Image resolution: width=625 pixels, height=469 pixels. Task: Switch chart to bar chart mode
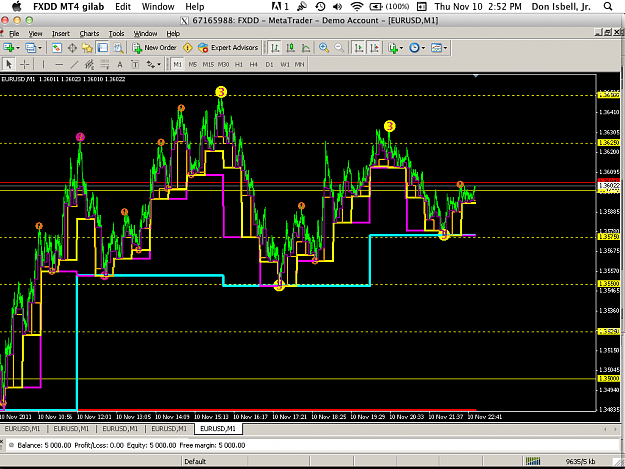click(275, 48)
